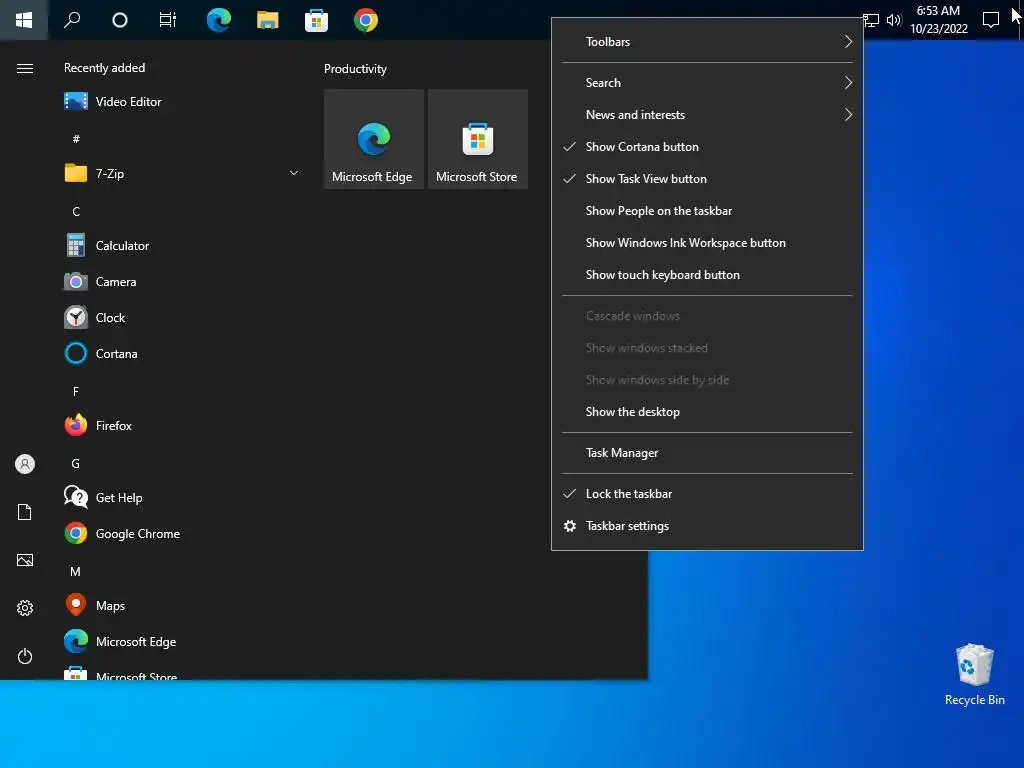Launch Google Chrome from app list

click(x=183, y=534)
